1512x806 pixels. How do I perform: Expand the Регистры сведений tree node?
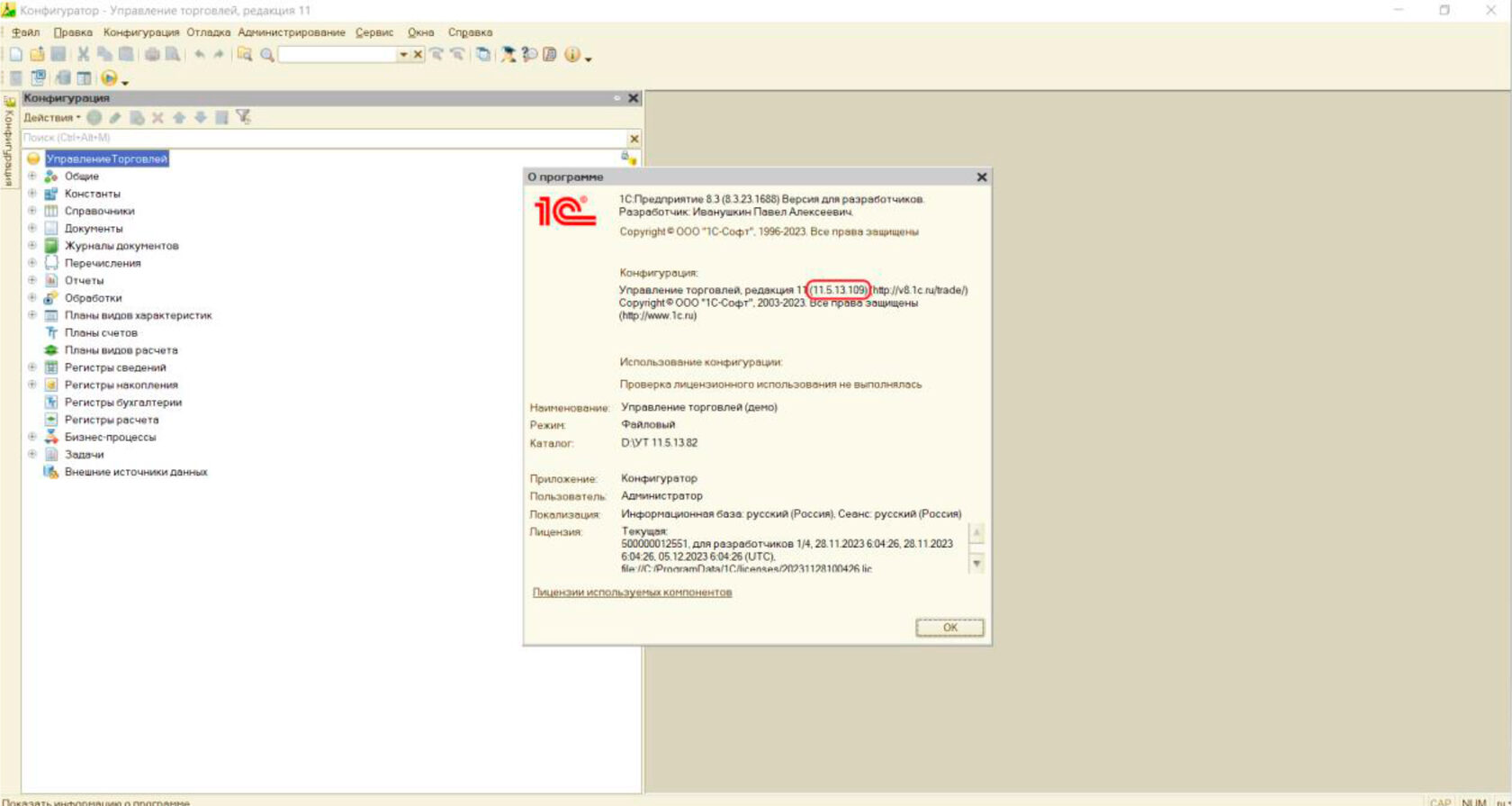(32, 367)
